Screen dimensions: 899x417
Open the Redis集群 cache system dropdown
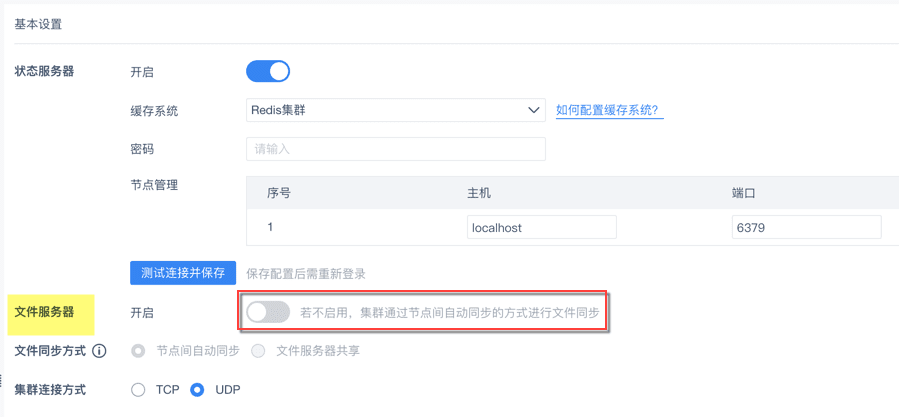point(395,111)
